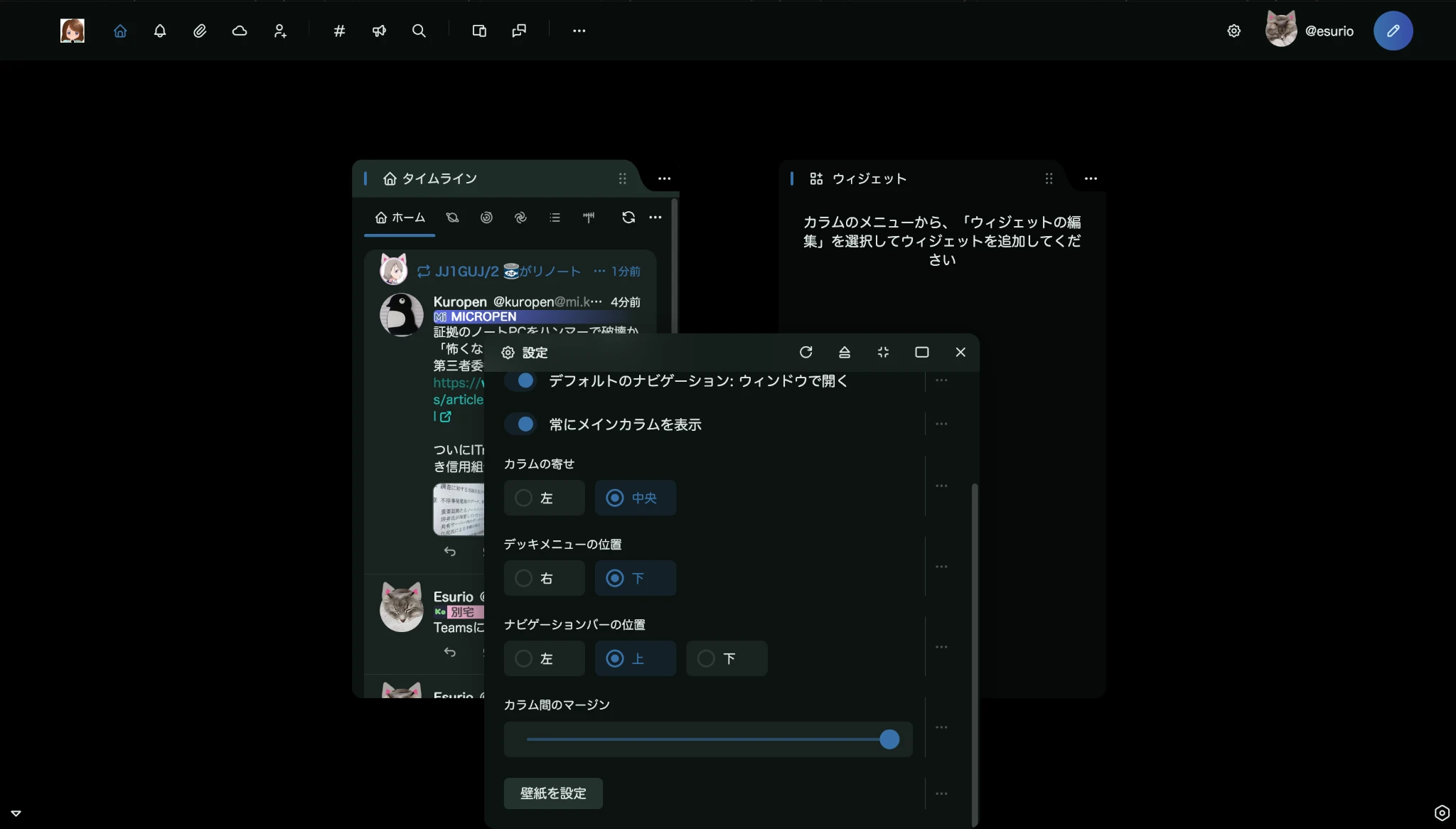Image resolution: width=1456 pixels, height=829 pixels.
Task: Click the column margin slider handle
Action: click(889, 739)
